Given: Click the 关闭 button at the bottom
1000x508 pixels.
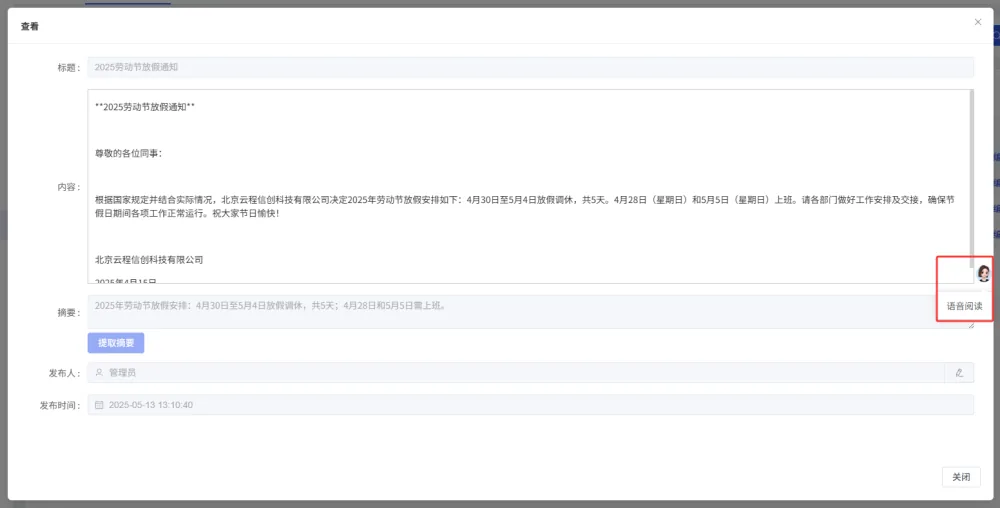Looking at the screenshot, I should point(961,477).
